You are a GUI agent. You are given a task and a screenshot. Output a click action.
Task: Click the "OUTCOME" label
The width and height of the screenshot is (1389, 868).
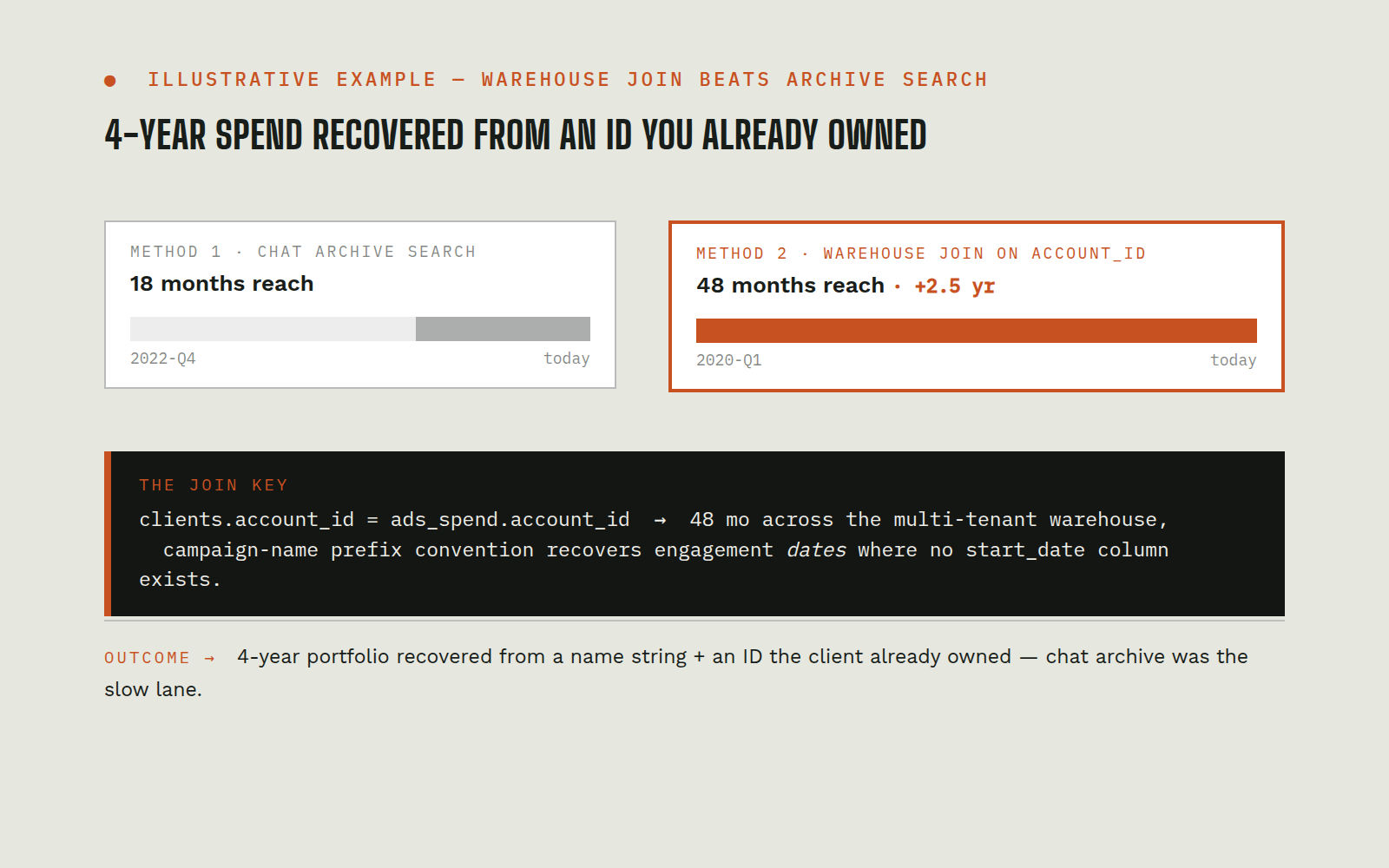tap(147, 658)
